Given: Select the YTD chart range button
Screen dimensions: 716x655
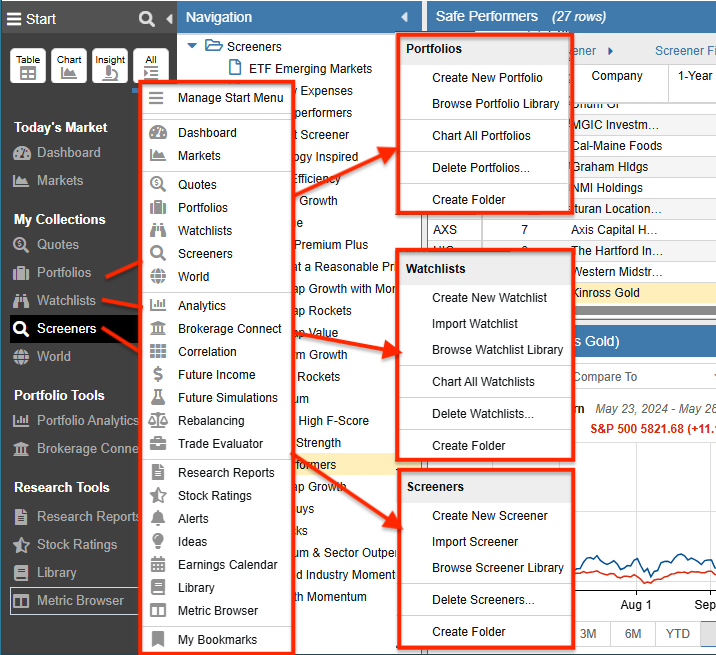Looking at the screenshot, I should 678,634.
